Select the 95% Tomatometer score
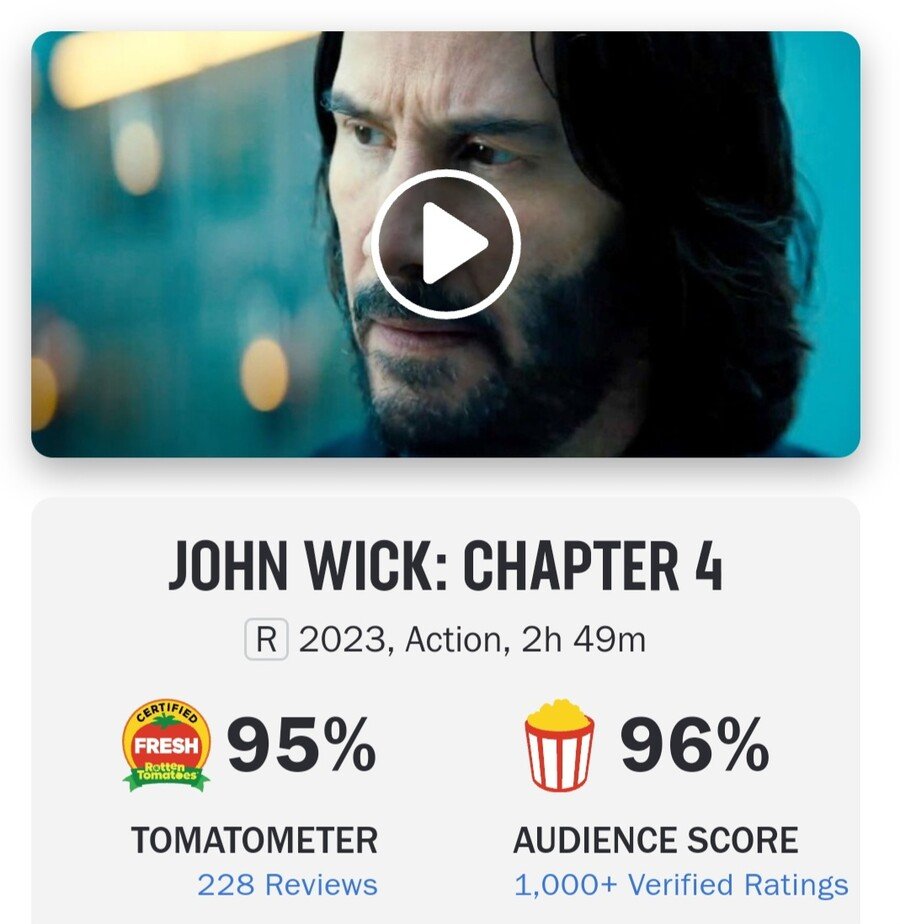This screenshot has width=900, height=924. click(x=301, y=744)
